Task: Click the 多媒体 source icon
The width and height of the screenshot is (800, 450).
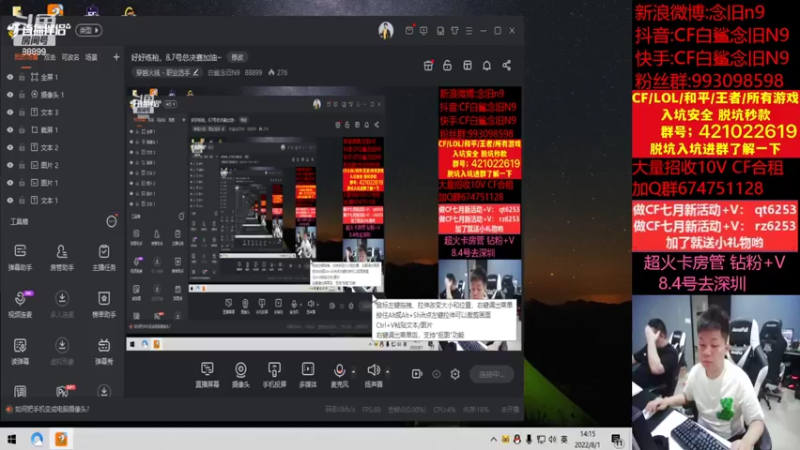Action: pyautogui.click(x=308, y=374)
